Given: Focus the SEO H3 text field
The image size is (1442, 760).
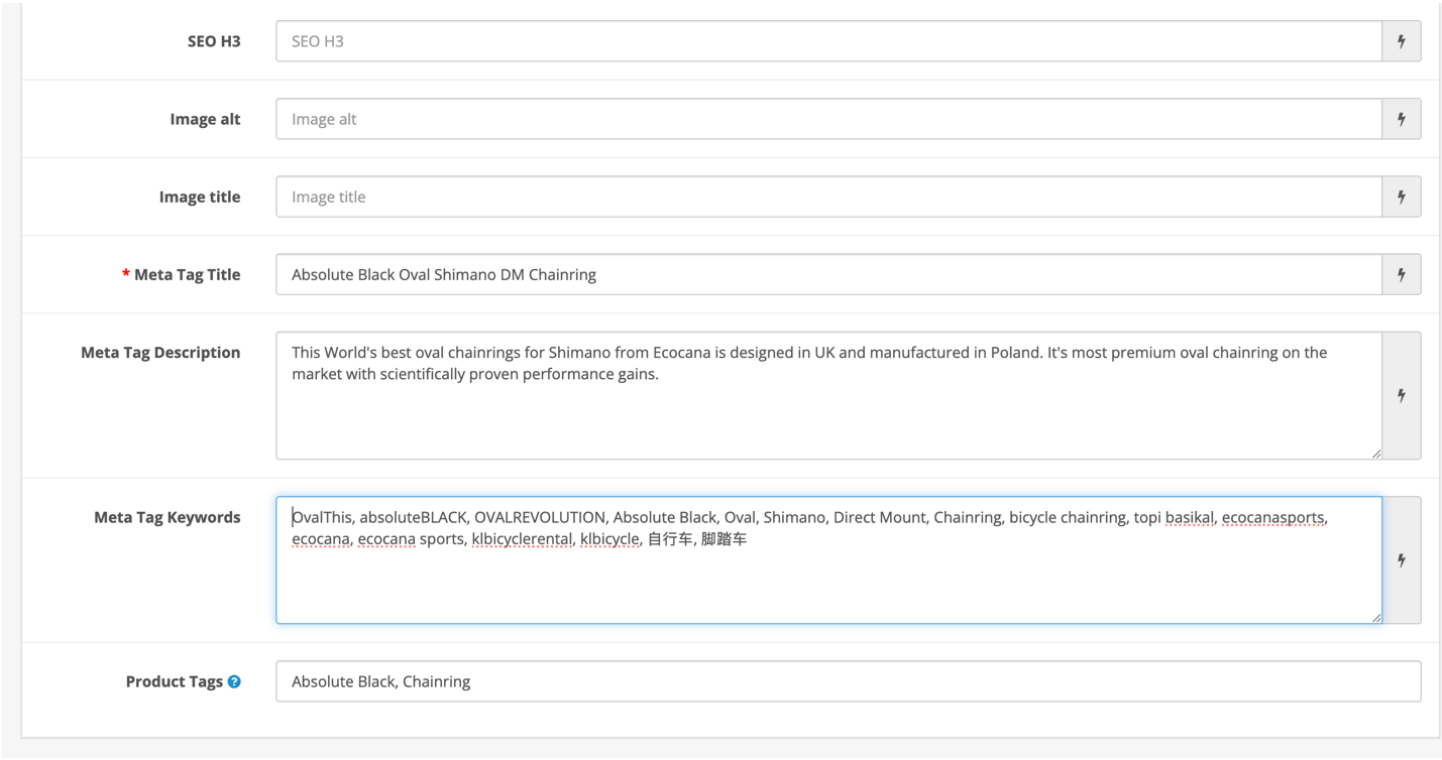Looking at the screenshot, I should pyautogui.click(x=828, y=42).
